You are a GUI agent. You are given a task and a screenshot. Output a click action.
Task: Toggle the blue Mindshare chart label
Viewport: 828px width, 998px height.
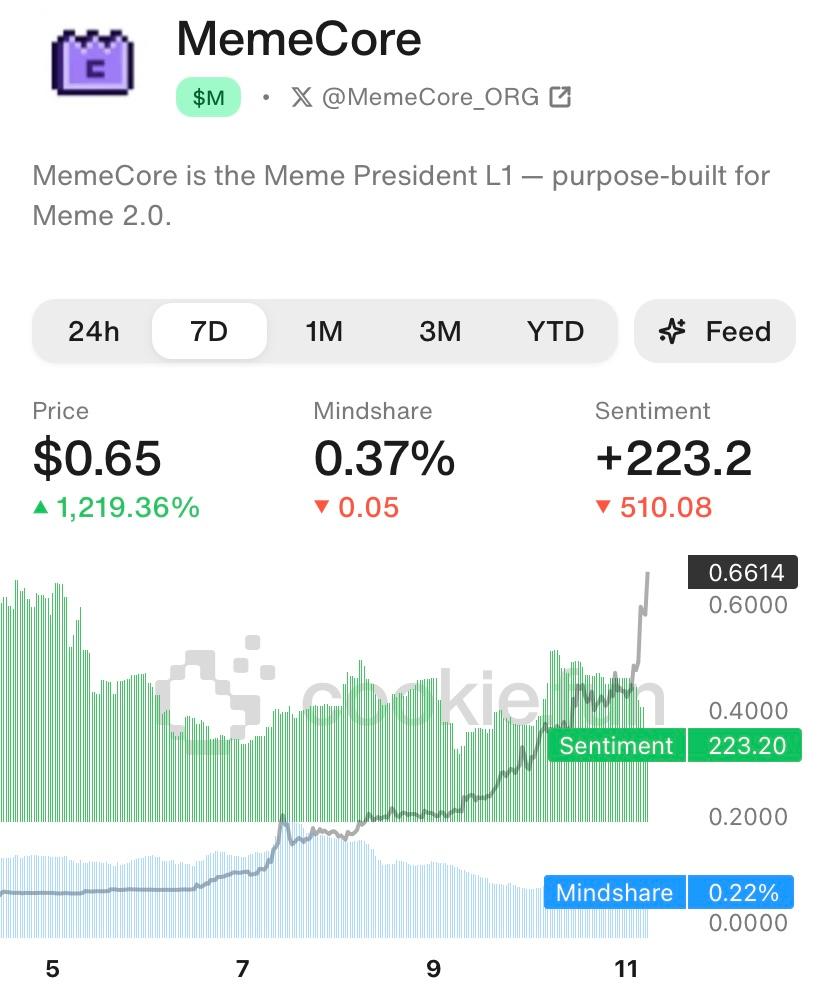point(614,892)
